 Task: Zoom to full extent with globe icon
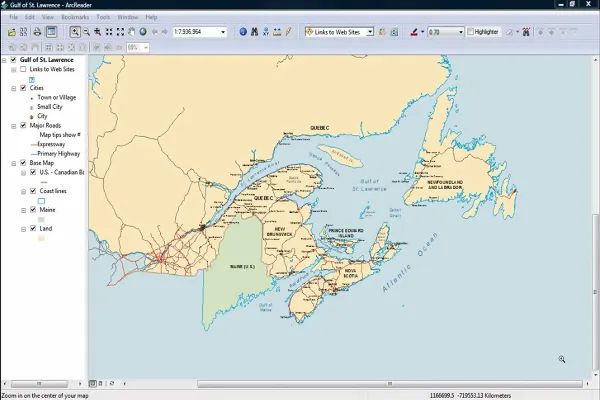(x=143, y=32)
